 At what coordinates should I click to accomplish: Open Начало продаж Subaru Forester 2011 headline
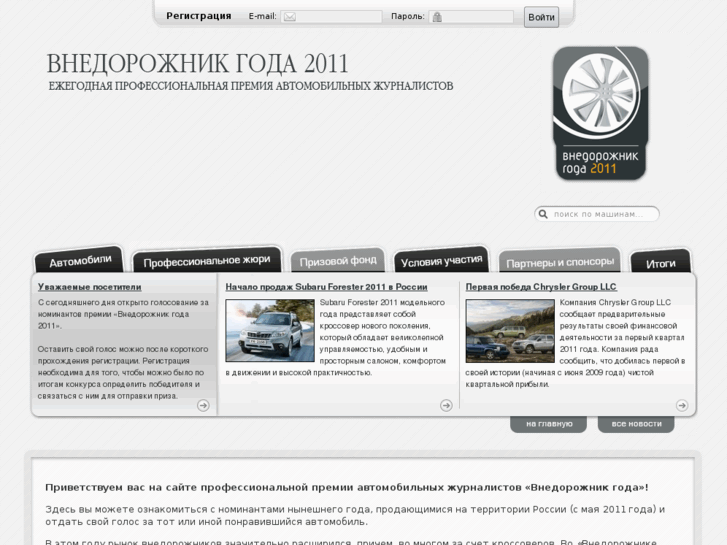coord(326,287)
